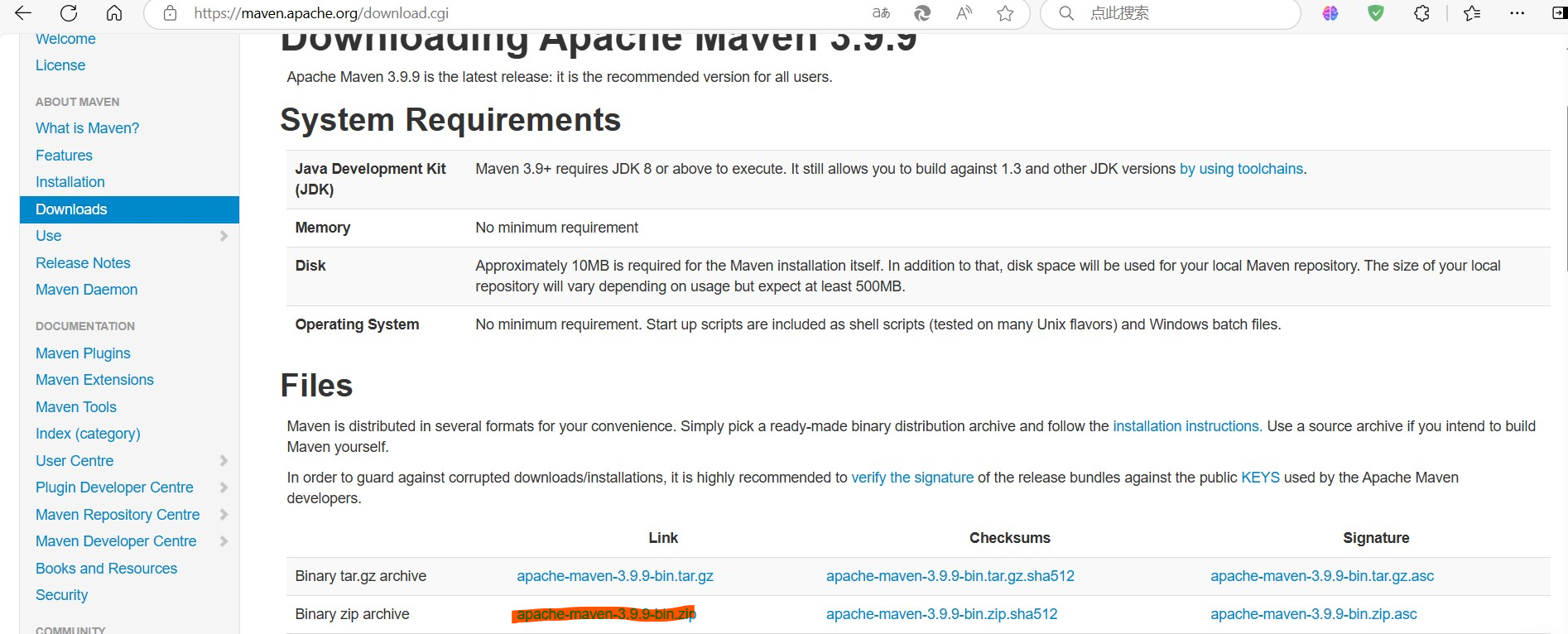Download apache-maven-3.9.9-bin.tar.gz
Image resolution: width=1568 pixels, height=634 pixels.
click(615, 576)
